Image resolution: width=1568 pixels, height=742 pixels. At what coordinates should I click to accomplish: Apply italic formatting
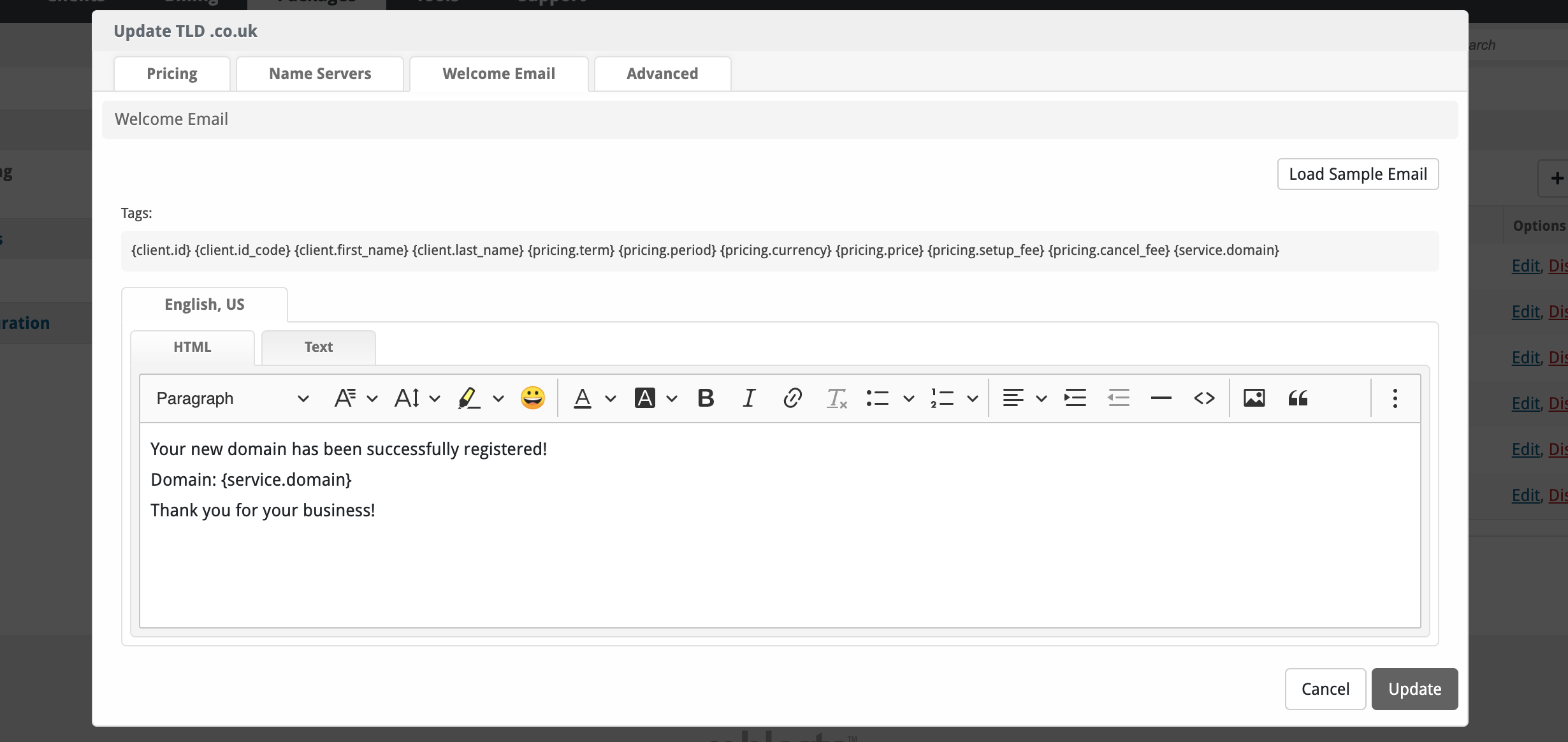click(749, 398)
